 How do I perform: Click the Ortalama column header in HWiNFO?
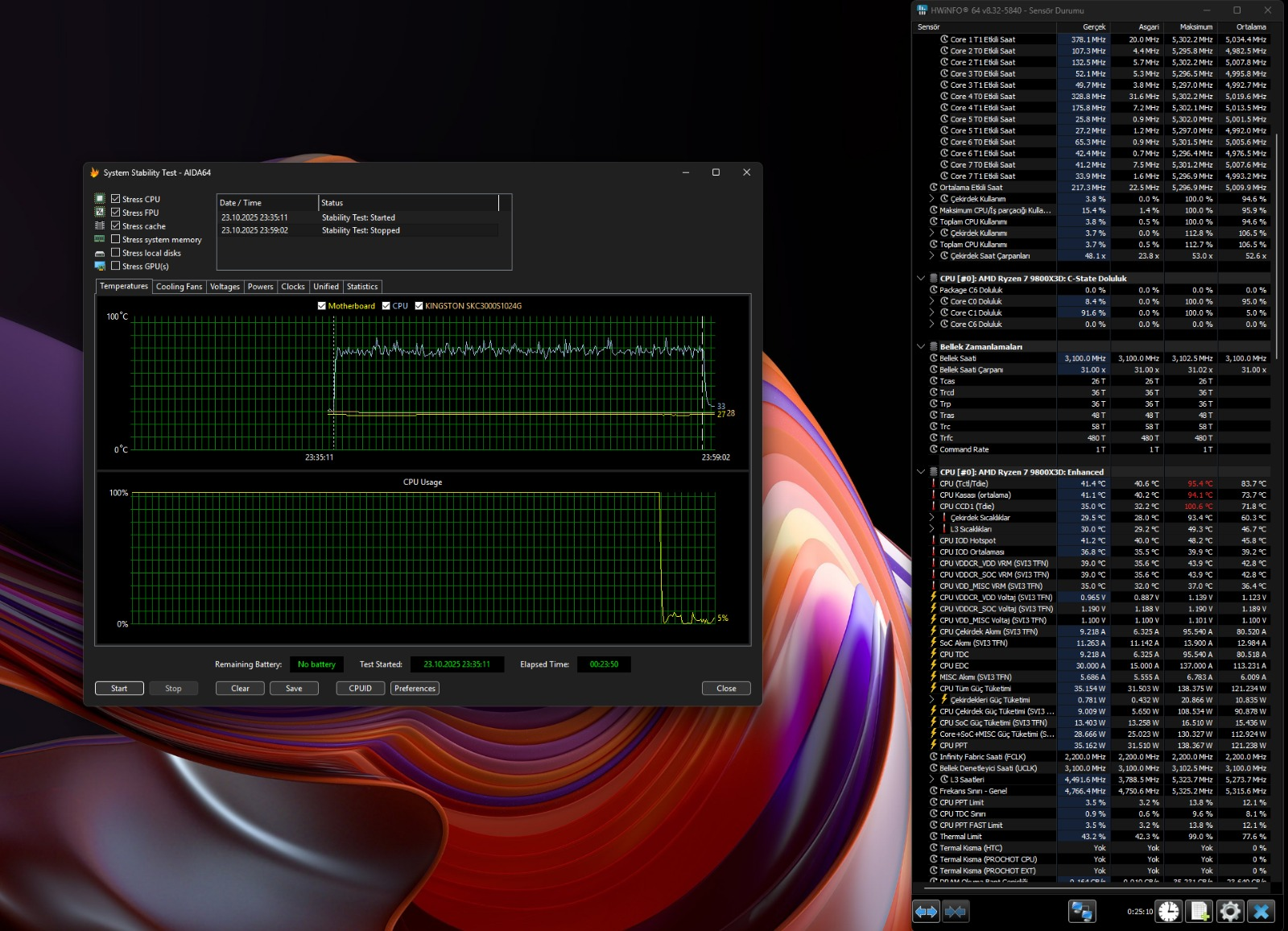(1244, 27)
